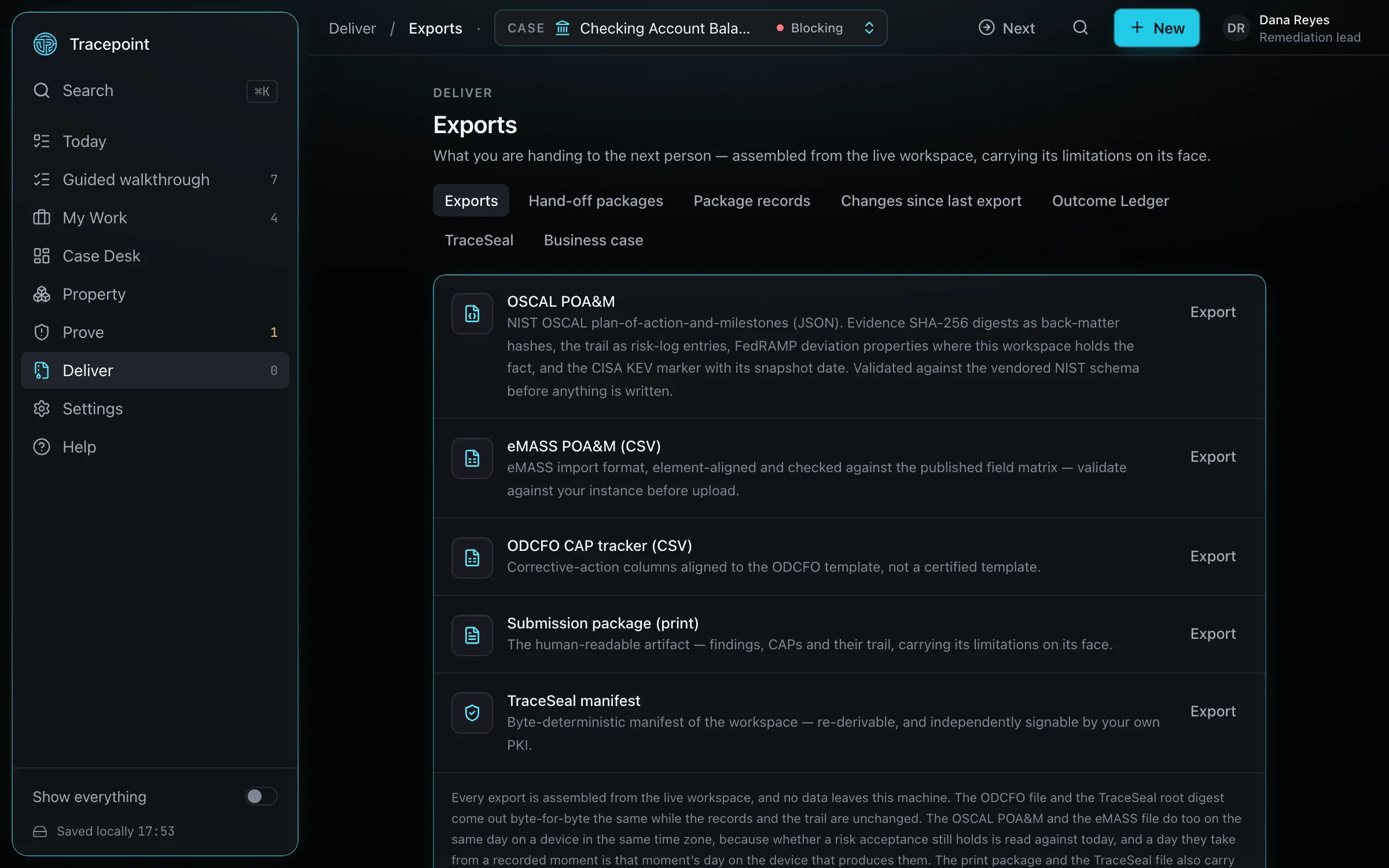This screenshot has width=1389, height=868.
Task: Expand the case selector chevrons
Action: 869,28
